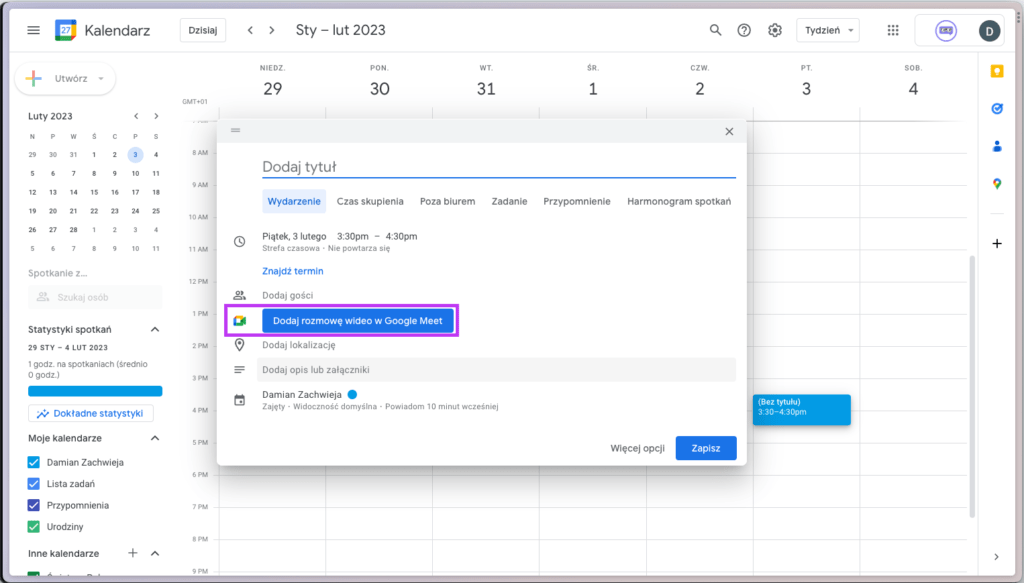Open the Google apps grid
1024x583 pixels.
(893, 30)
